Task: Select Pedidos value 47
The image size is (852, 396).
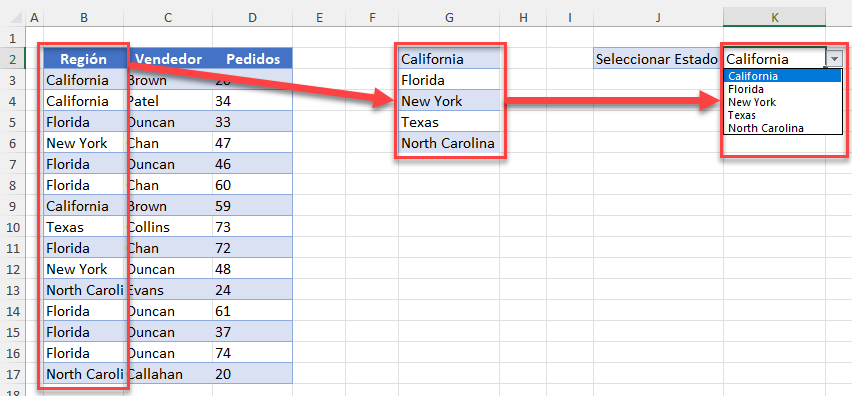Action: (252, 143)
